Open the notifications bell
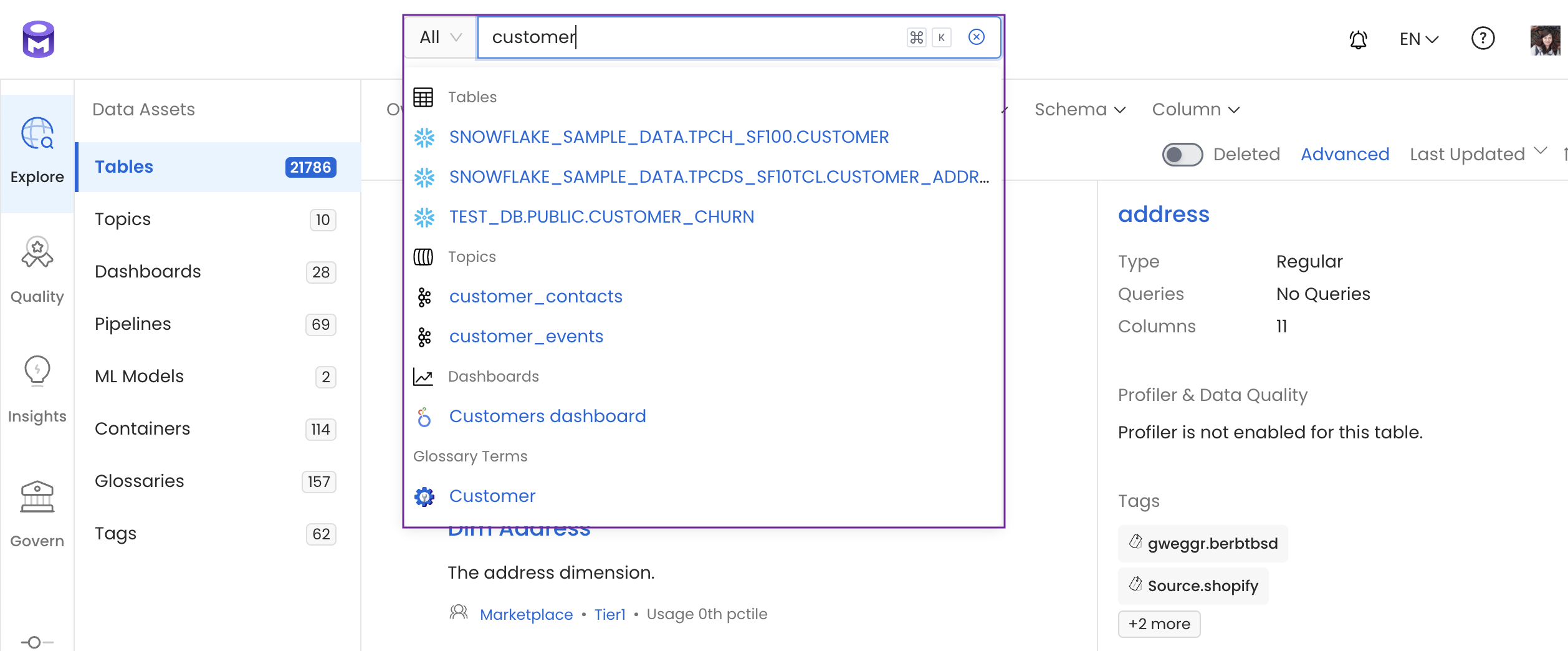The width and height of the screenshot is (1568, 651). tap(1359, 39)
